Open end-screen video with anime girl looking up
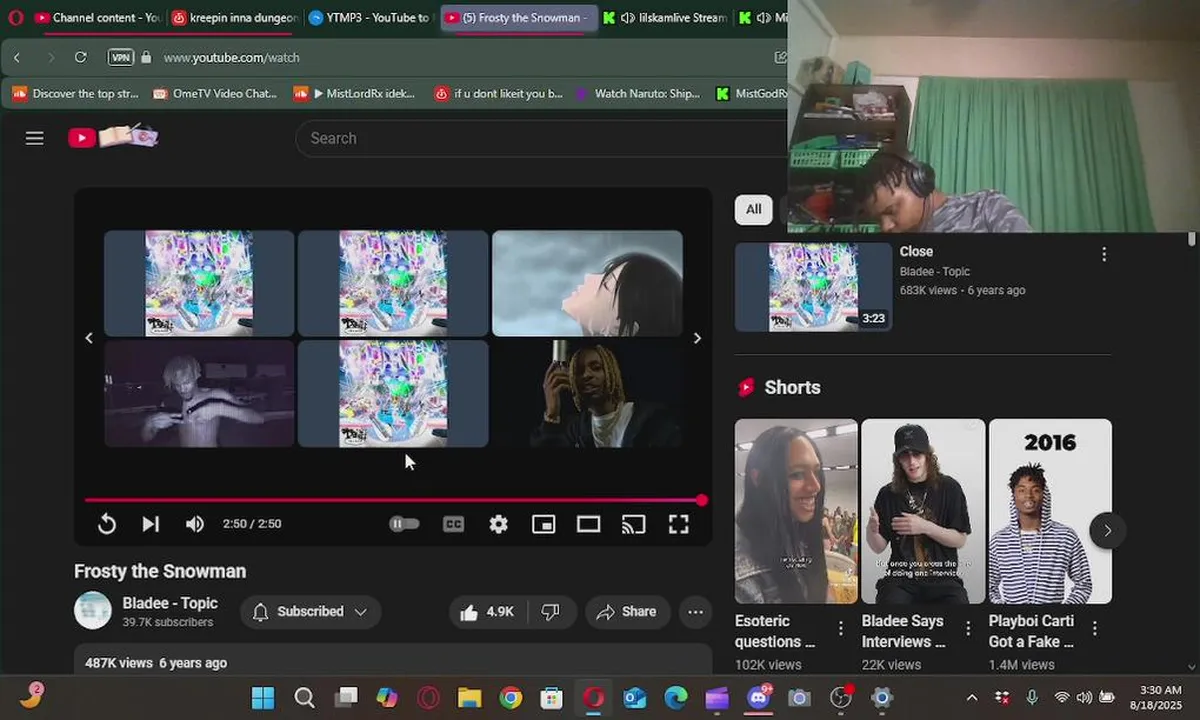Screen dimensions: 1200x720 [587, 283]
